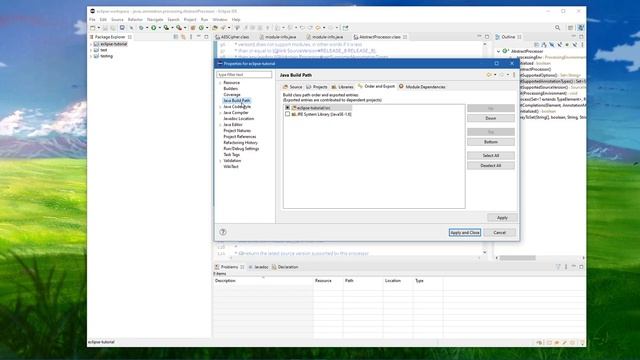Image resolution: width=640 pixels, height=360 pixels.
Task: Click the magnifier search icon in the toolbar
Action: point(558,28)
